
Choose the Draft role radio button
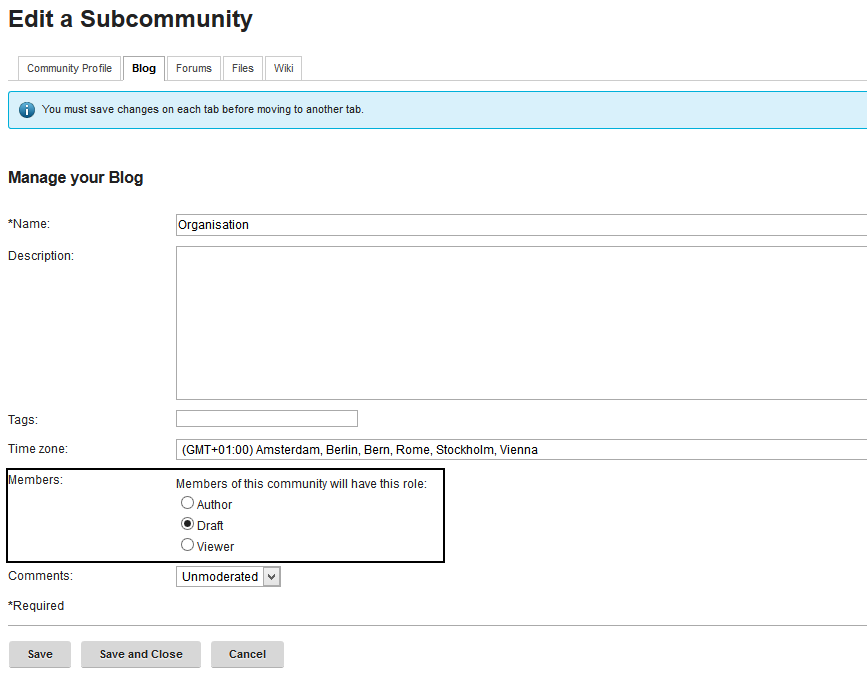click(187, 524)
